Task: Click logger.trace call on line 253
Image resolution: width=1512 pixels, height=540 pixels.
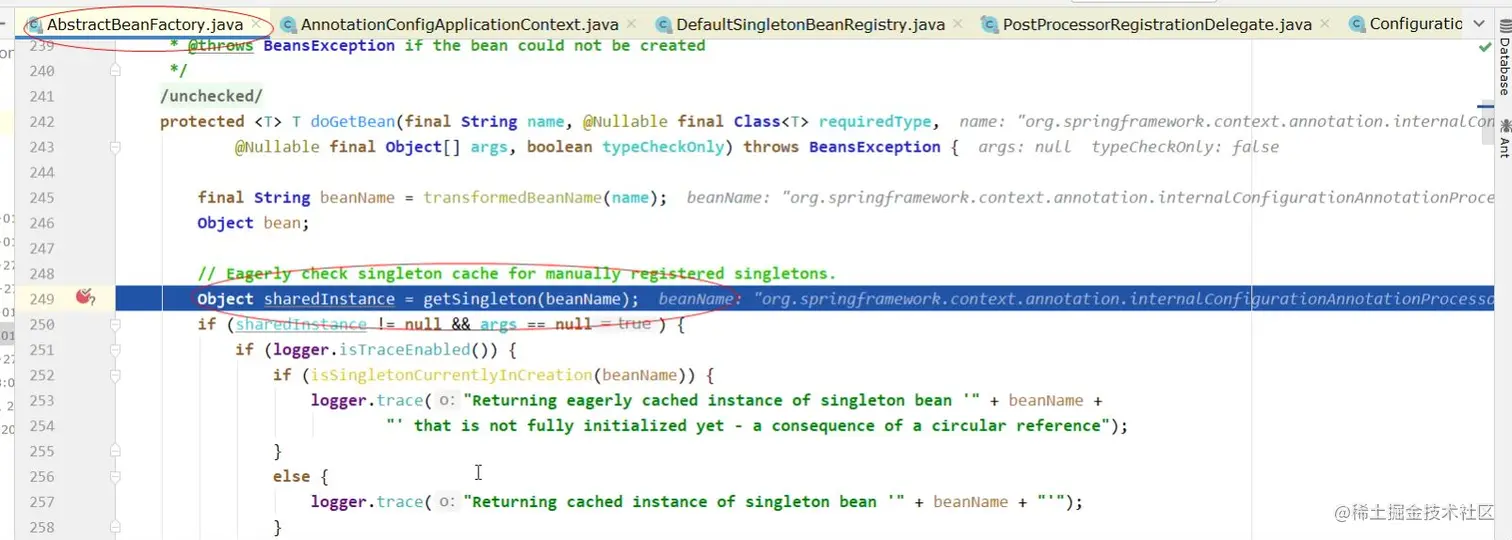Action: coord(369,400)
